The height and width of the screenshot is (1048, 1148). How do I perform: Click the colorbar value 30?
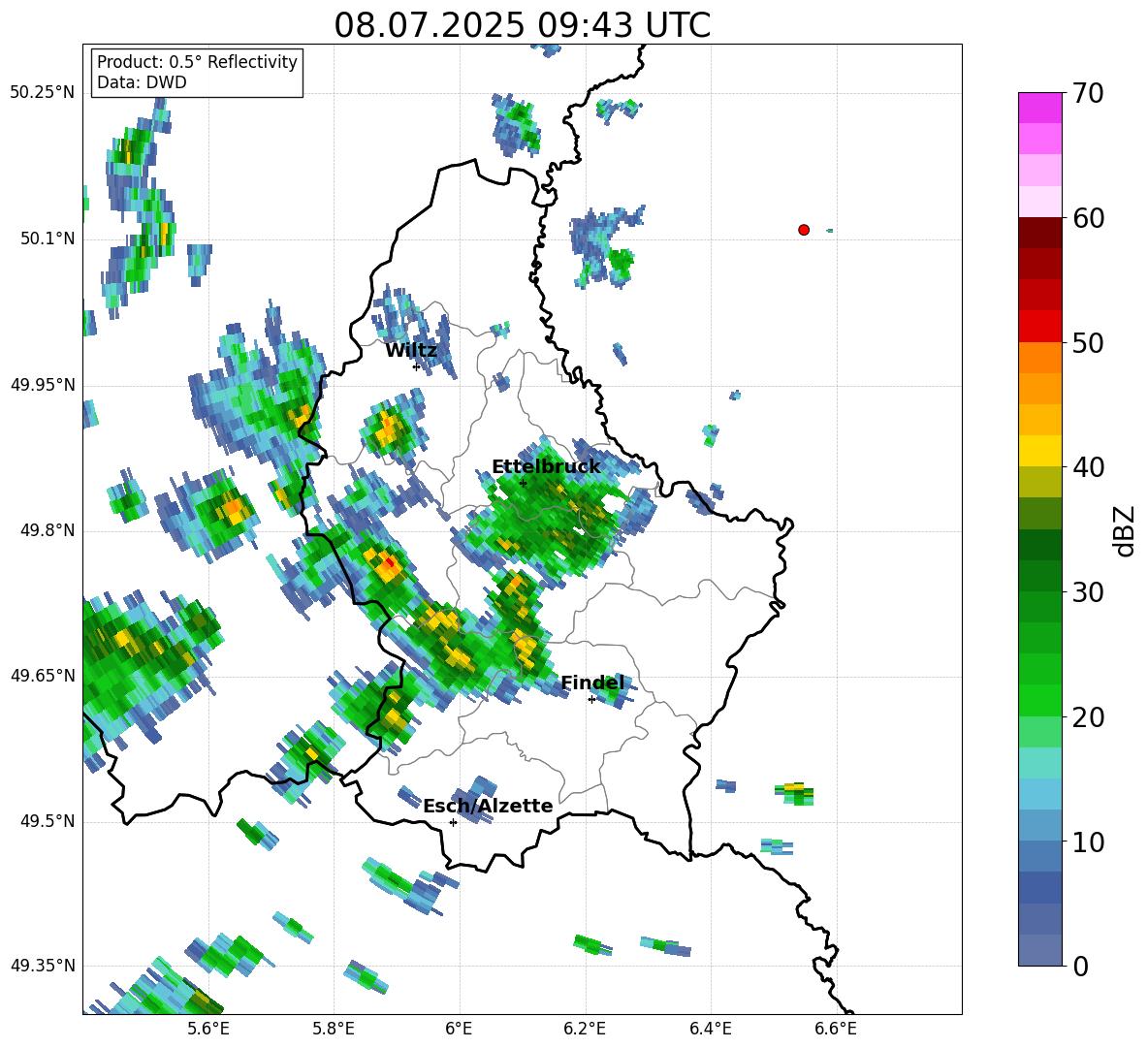coord(1088,592)
